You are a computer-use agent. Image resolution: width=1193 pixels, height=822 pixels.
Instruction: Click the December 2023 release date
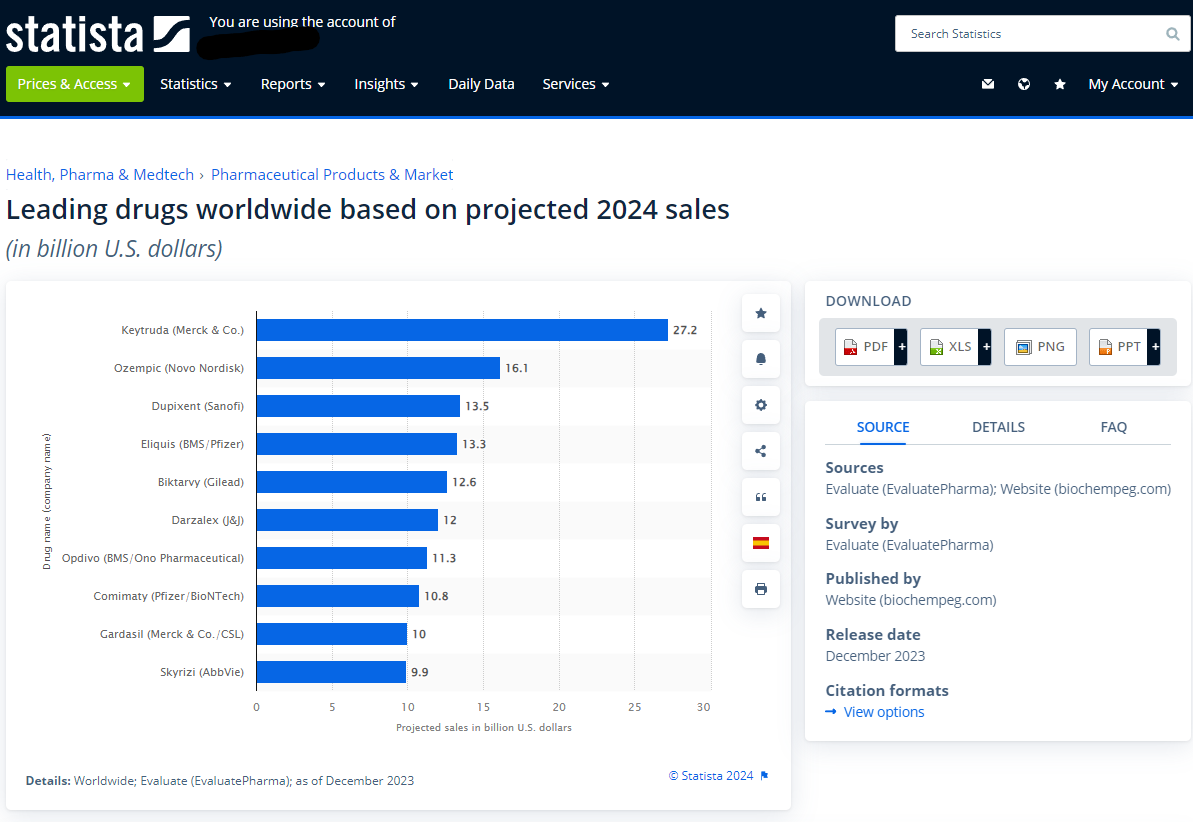pyautogui.click(x=875, y=655)
